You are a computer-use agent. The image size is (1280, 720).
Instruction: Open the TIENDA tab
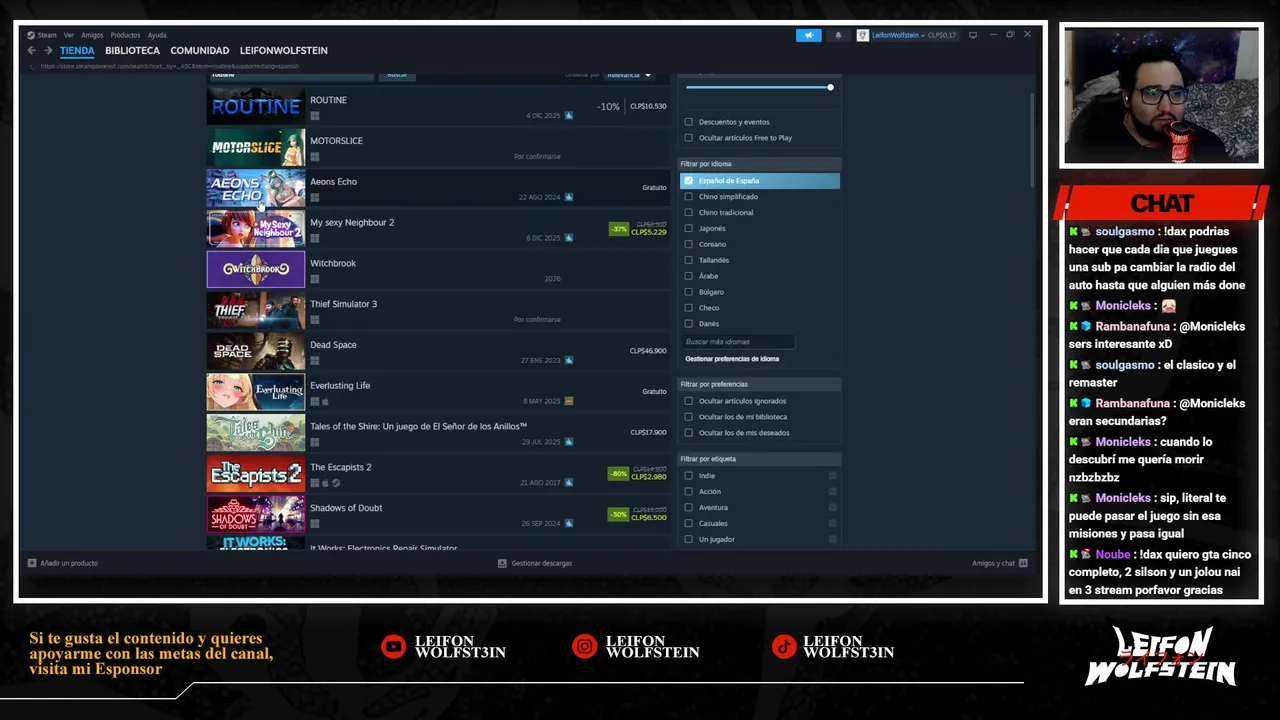pos(77,50)
